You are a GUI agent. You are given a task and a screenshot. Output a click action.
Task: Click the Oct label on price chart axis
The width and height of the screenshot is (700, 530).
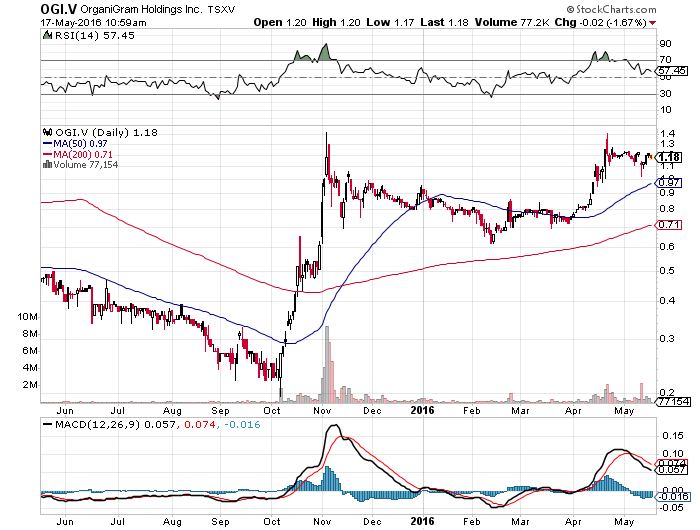tap(272, 411)
